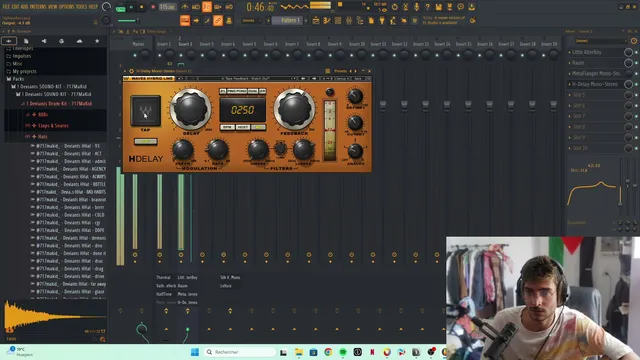
Task: Click the TAP pad in H-Delay
Action: click(145, 111)
